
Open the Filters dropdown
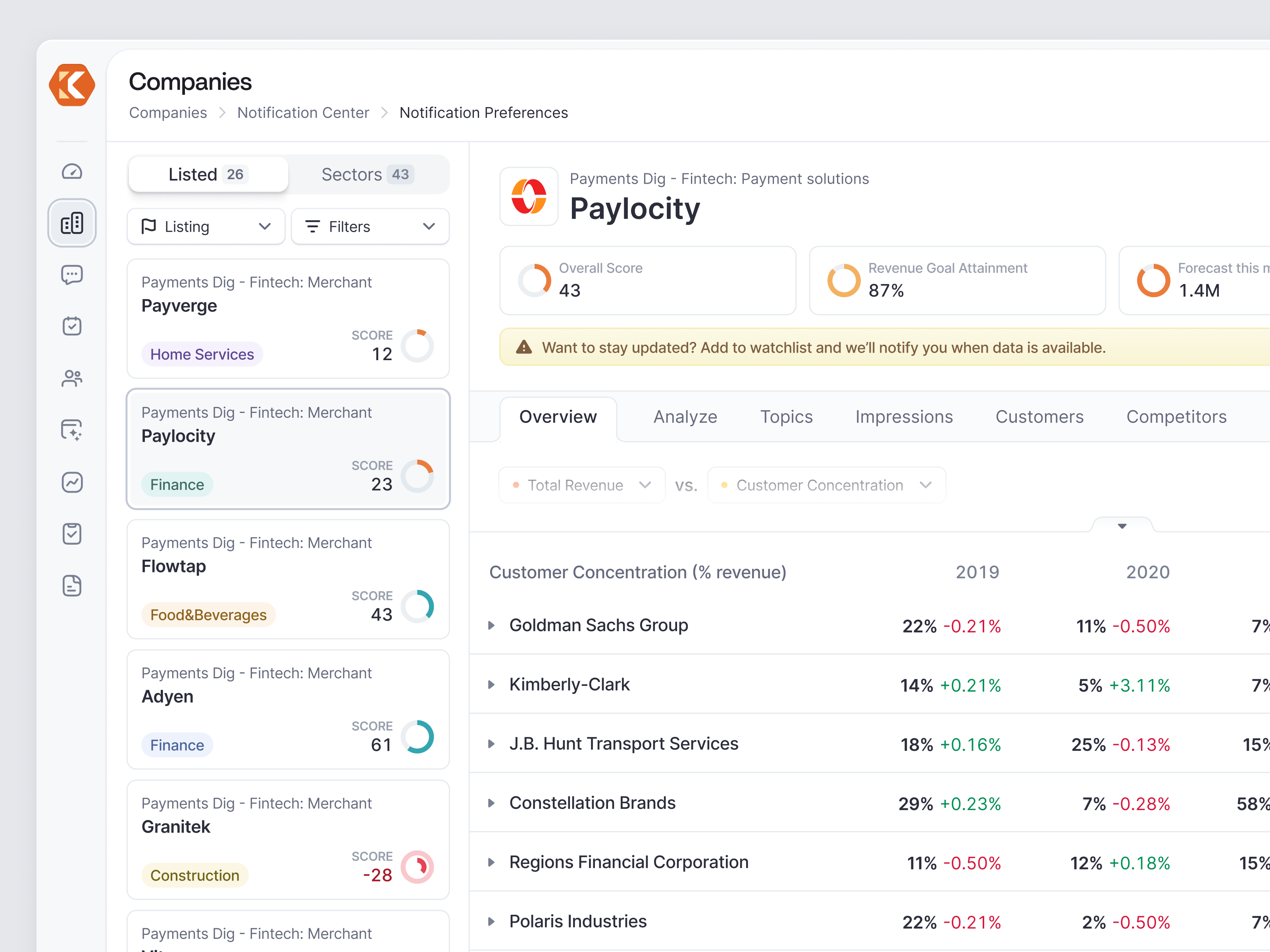(370, 226)
